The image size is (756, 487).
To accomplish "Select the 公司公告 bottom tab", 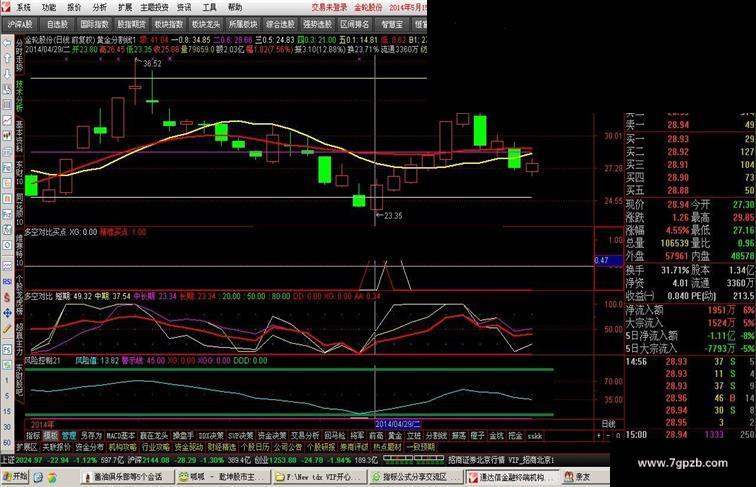I will [288, 447].
